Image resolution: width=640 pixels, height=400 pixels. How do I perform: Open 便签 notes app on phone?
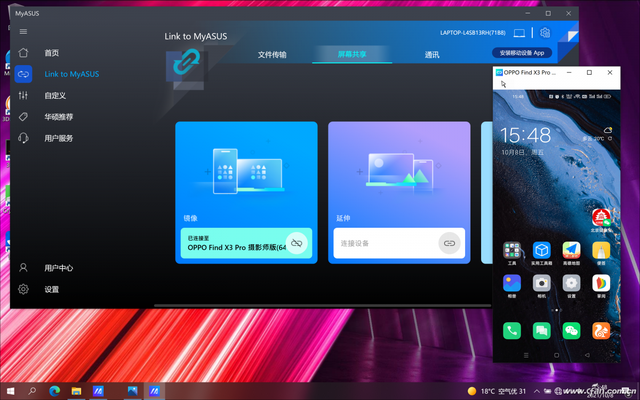601,250
